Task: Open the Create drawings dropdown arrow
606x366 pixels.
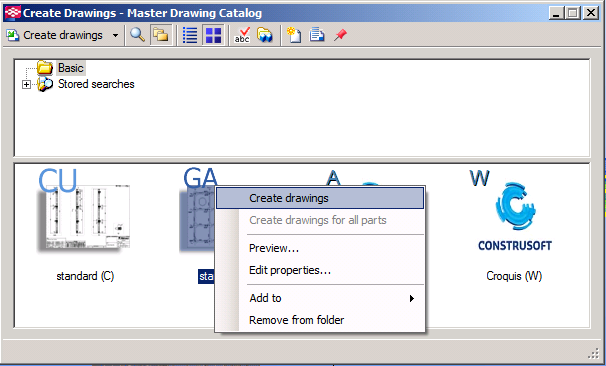Action: 115,36
